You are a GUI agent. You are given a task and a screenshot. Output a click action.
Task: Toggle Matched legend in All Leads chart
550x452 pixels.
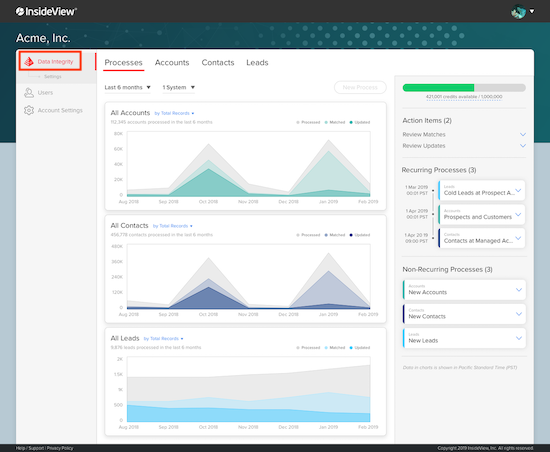(335, 348)
